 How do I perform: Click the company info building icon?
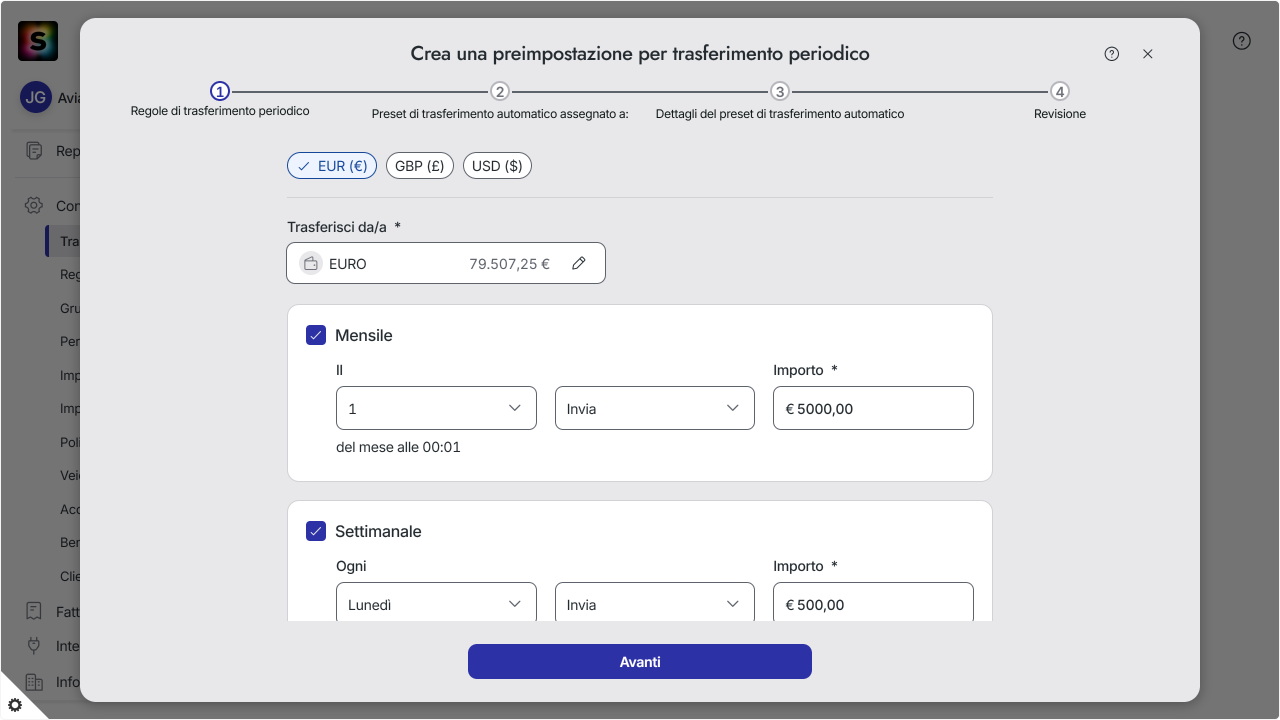point(34,682)
